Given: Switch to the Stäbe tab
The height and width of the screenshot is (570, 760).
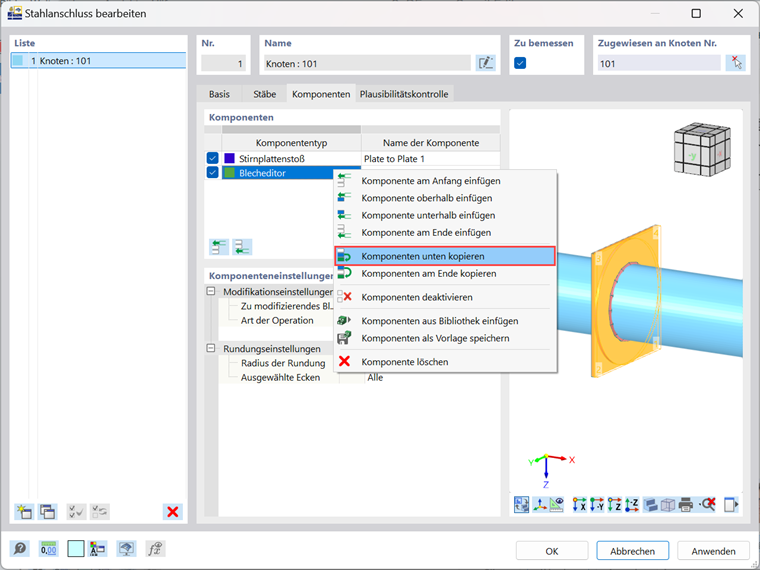Looking at the screenshot, I should 265,94.
